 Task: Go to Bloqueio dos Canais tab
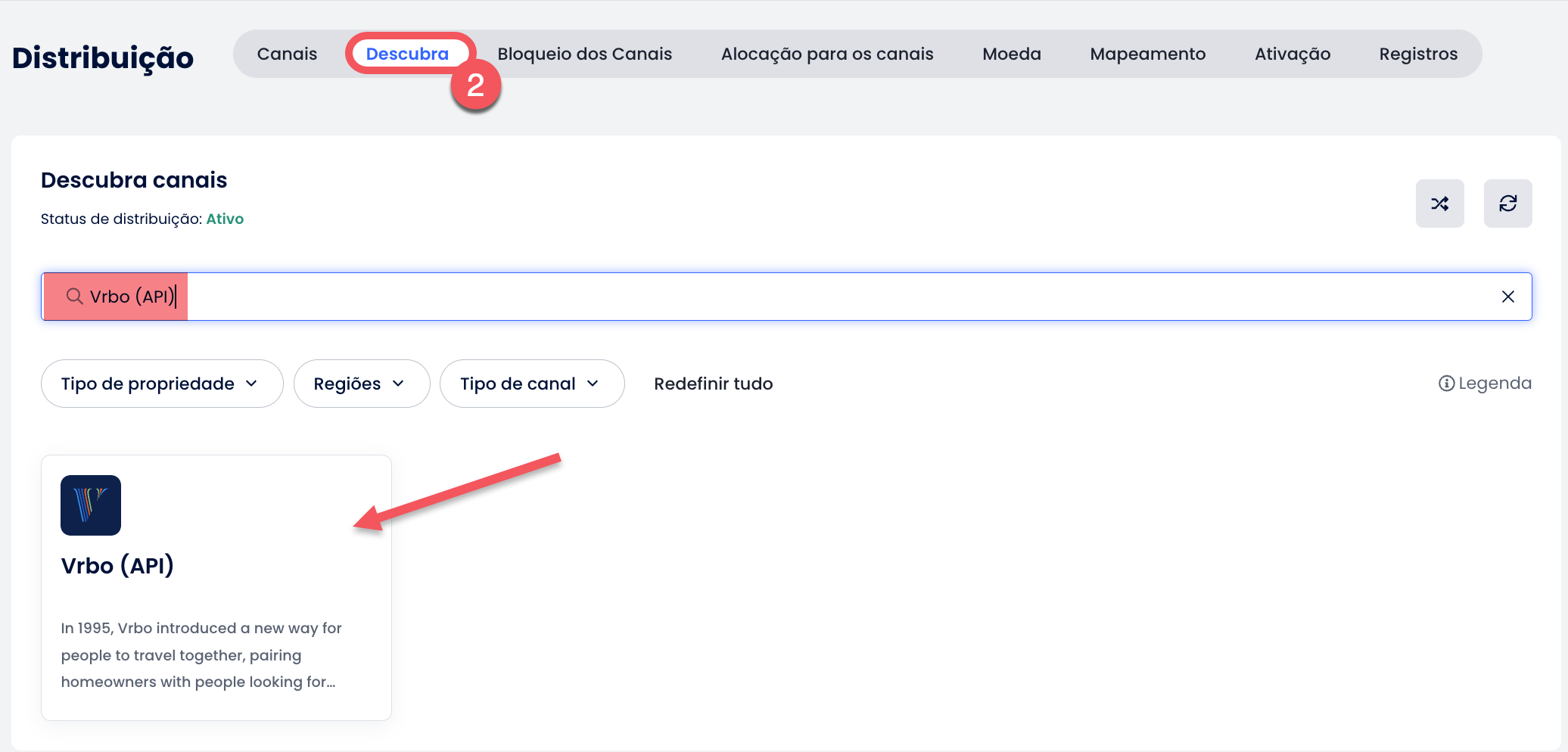tap(584, 54)
